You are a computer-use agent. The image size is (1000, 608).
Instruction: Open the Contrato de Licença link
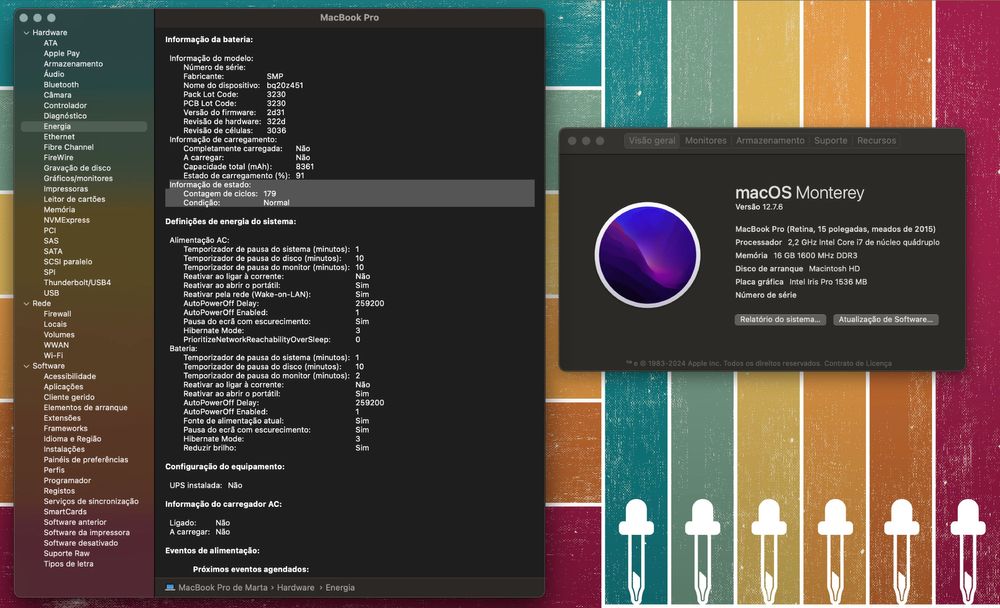[858, 364]
